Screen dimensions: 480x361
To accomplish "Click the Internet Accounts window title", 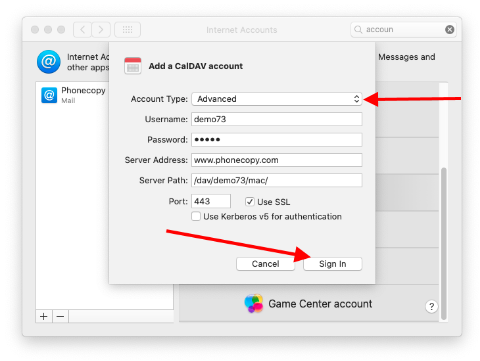I will [242, 30].
